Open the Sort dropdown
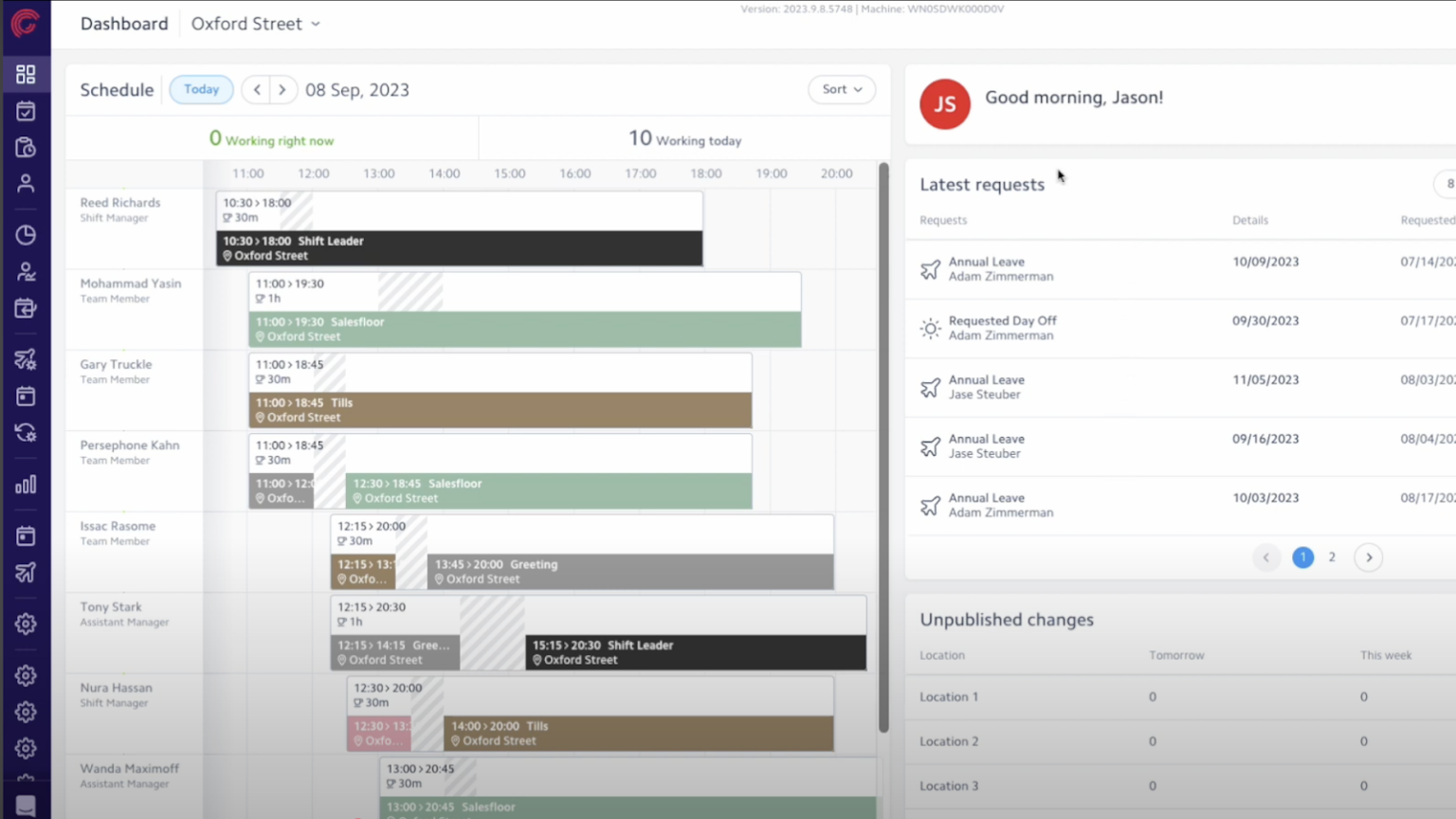1456x819 pixels. 841,89
